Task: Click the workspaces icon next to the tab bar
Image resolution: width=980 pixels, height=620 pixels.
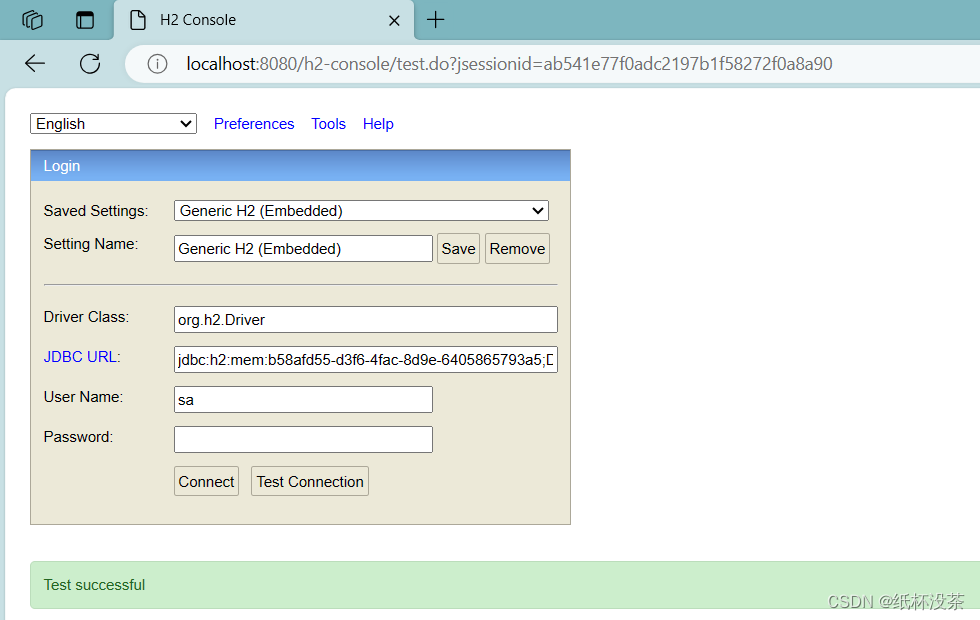Action: click(x=84, y=20)
